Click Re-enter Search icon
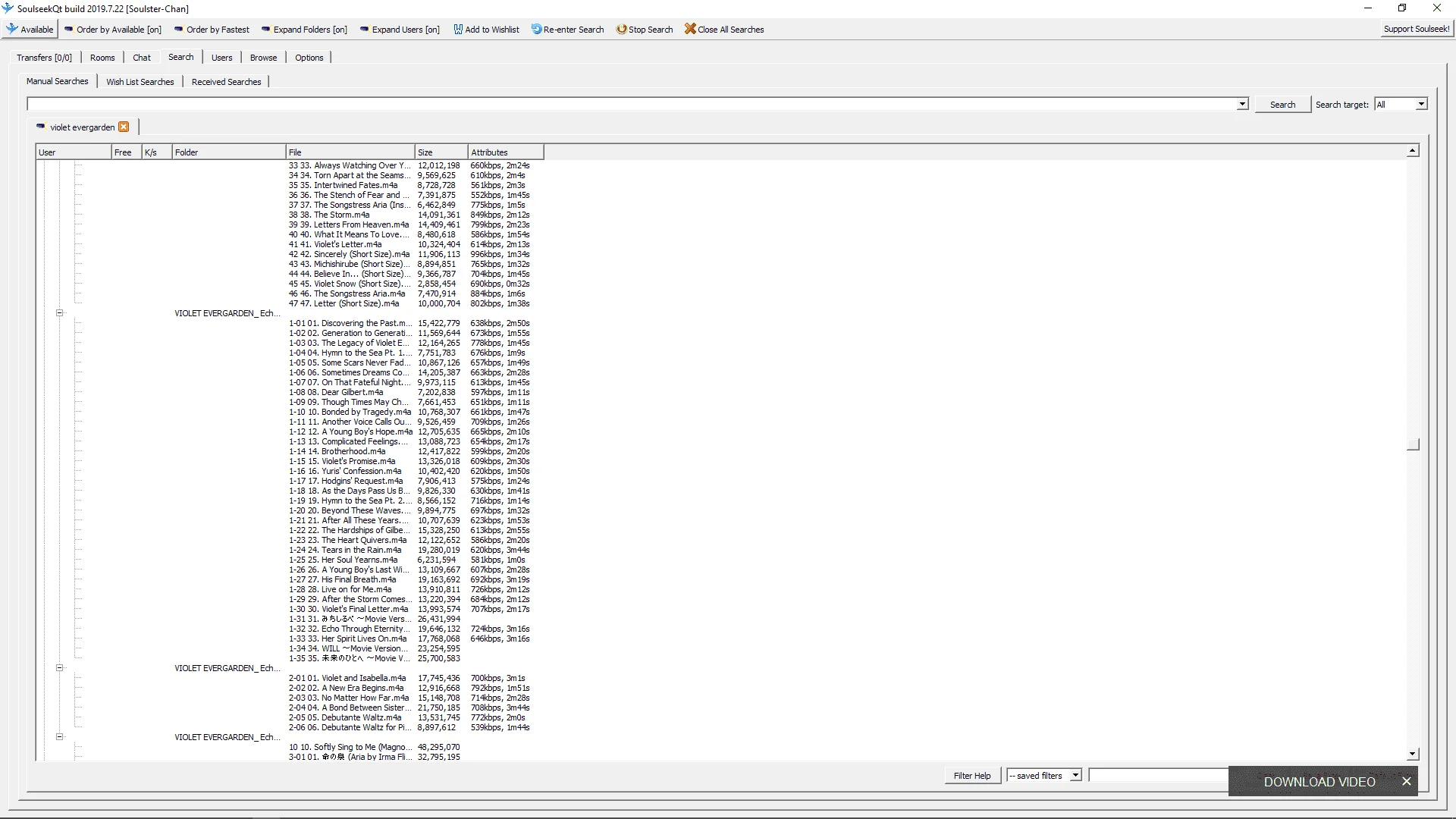Screen dimensions: 1456x819 click(537, 30)
